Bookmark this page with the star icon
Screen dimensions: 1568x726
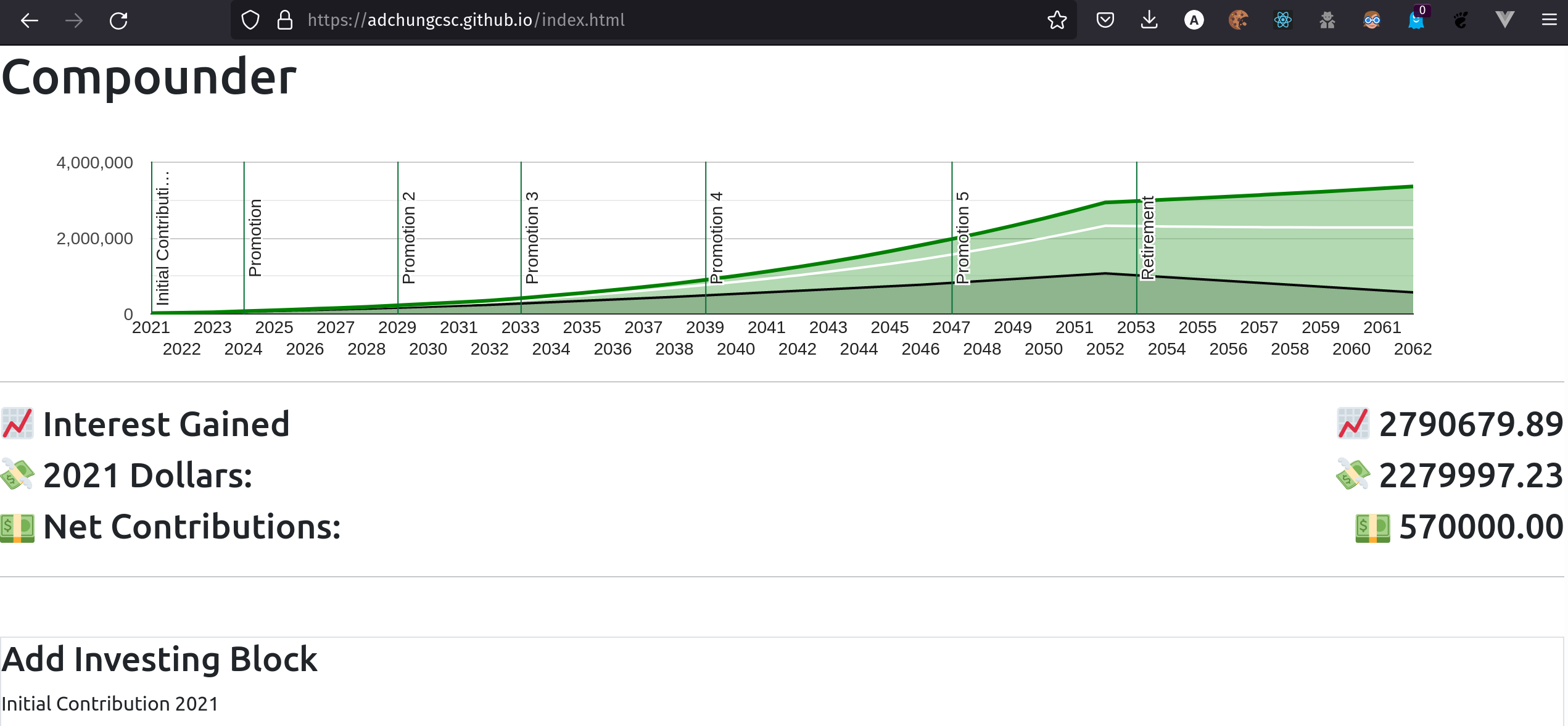[1057, 20]
